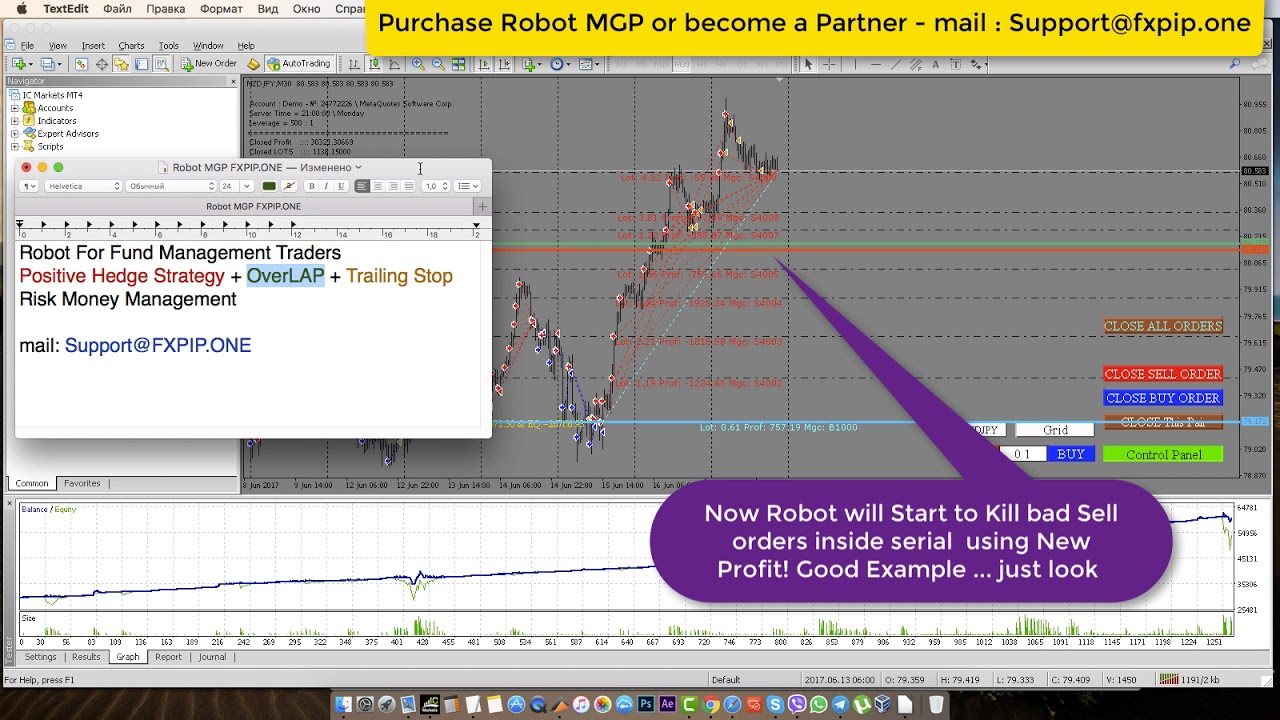The image size is (1280, 720).
Task: Zoom out on the chart
Action: (x=438, y=64)
